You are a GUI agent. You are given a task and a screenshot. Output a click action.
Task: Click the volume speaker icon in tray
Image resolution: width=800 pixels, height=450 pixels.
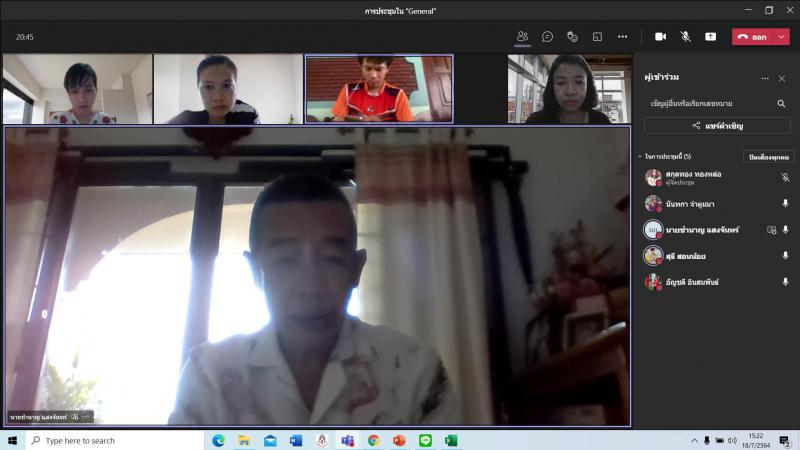tap(732, 440)
